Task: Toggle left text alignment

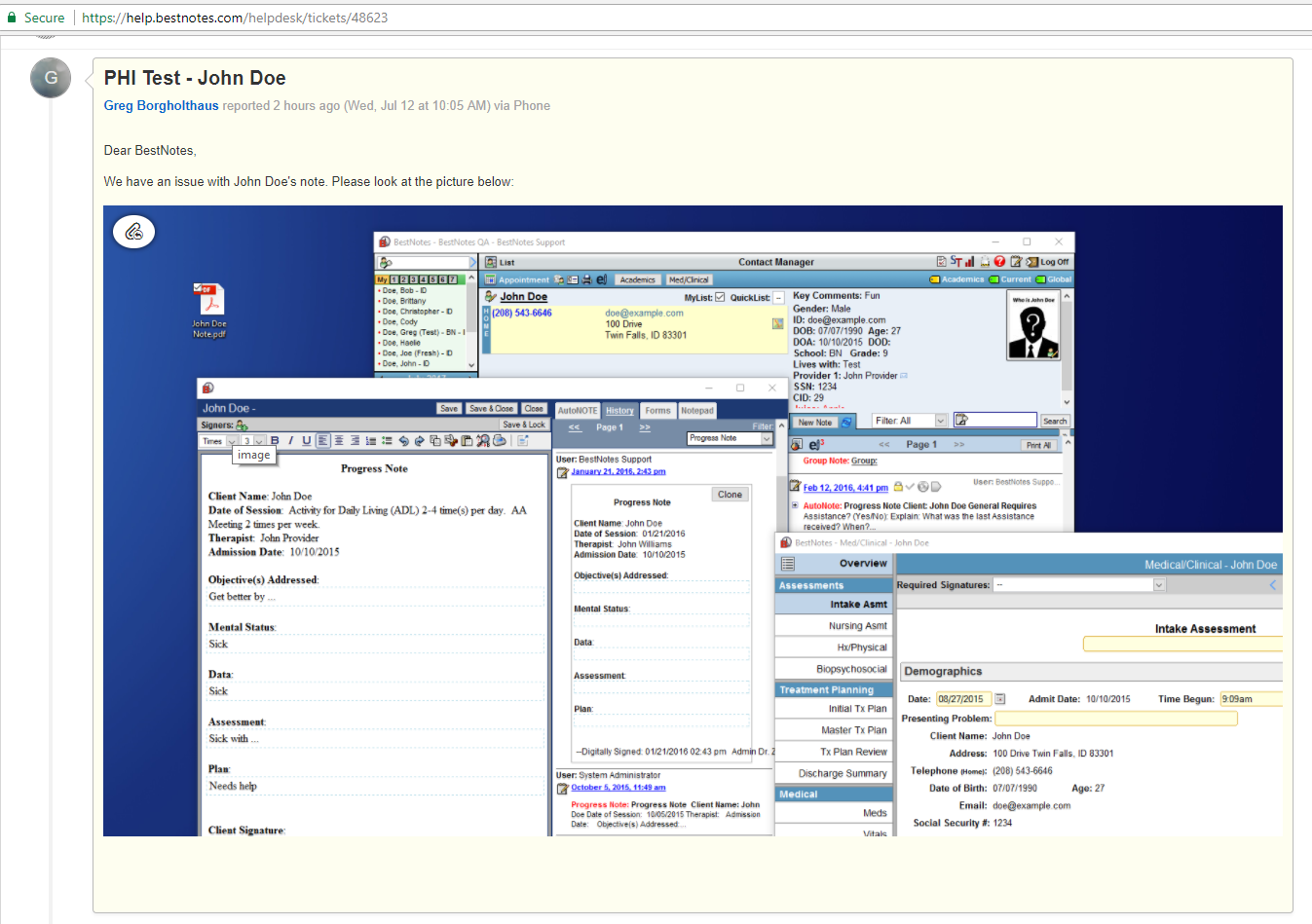Action: tap(322, 441)
